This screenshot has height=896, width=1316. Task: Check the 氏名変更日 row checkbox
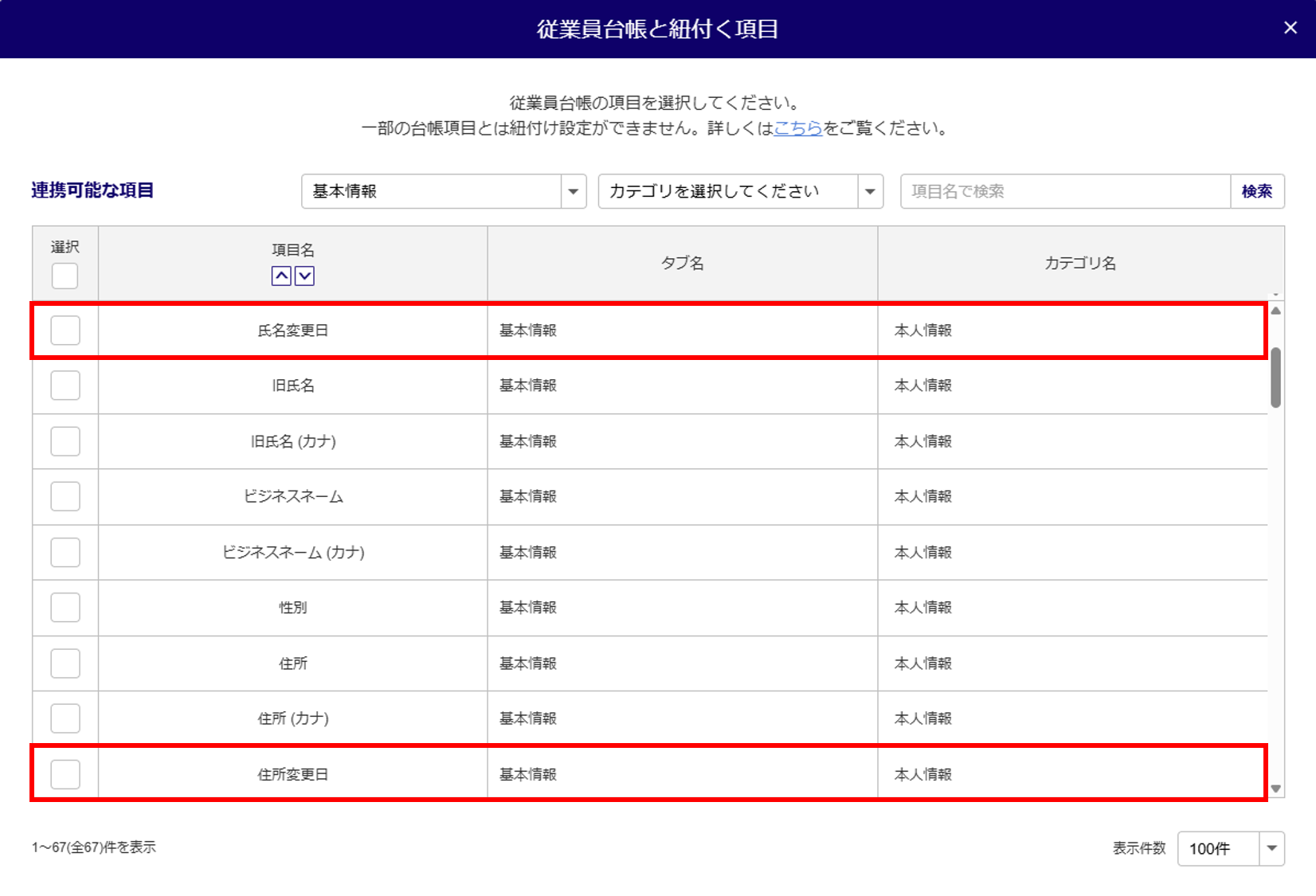tap(65, 331)
